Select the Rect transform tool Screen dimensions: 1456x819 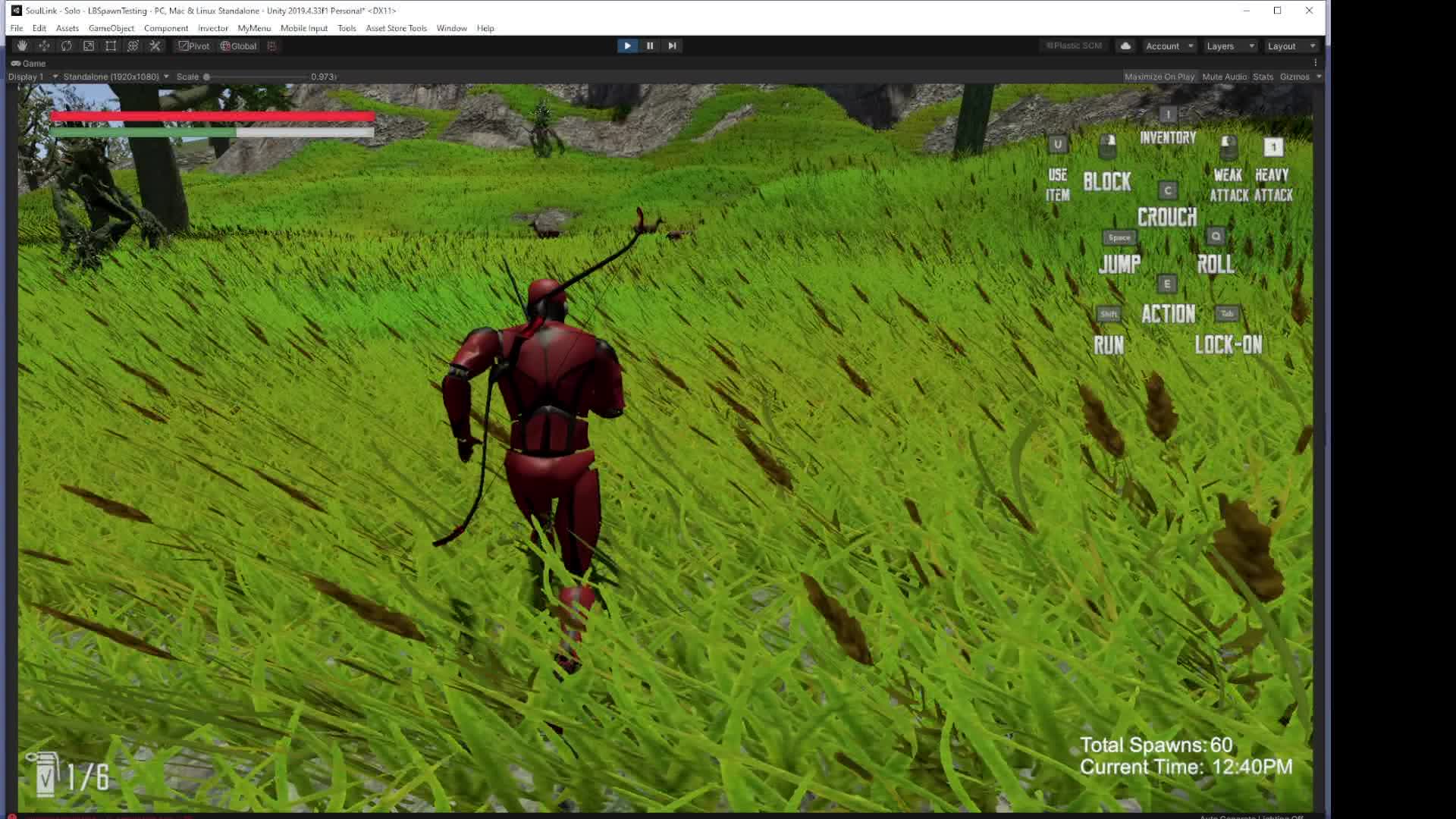[x=111, y=46]
